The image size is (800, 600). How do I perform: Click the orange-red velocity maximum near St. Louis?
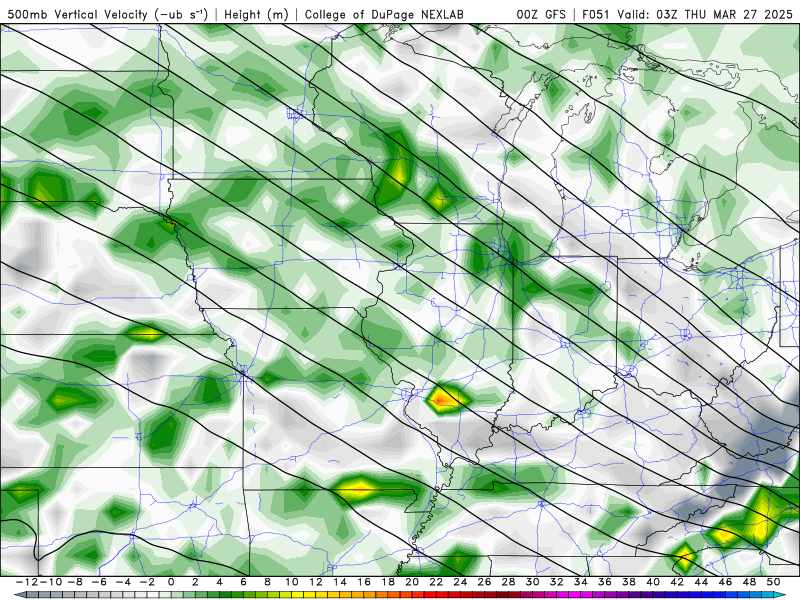(x=443, y=398)
